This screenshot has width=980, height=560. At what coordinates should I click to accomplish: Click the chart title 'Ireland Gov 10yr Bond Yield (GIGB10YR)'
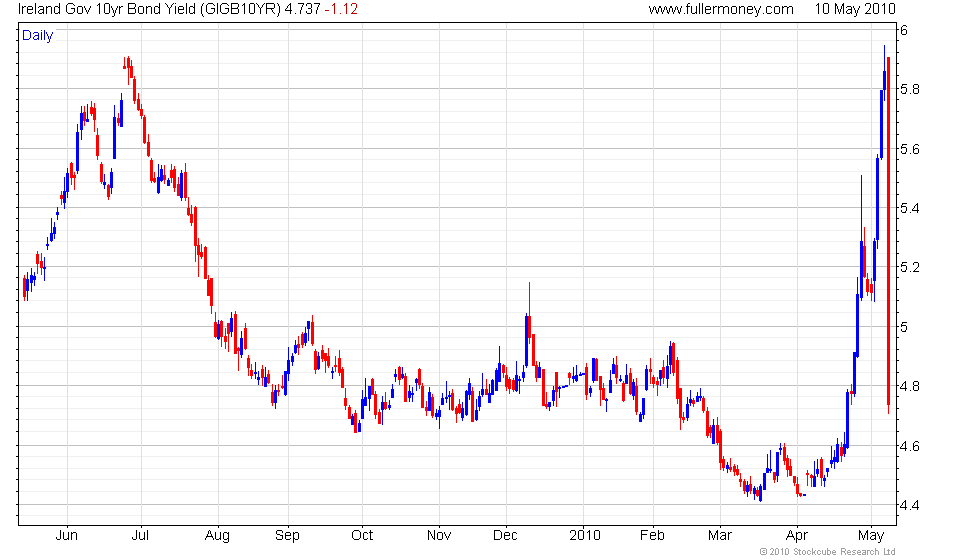pyautogui.click(x=149, y=9)
